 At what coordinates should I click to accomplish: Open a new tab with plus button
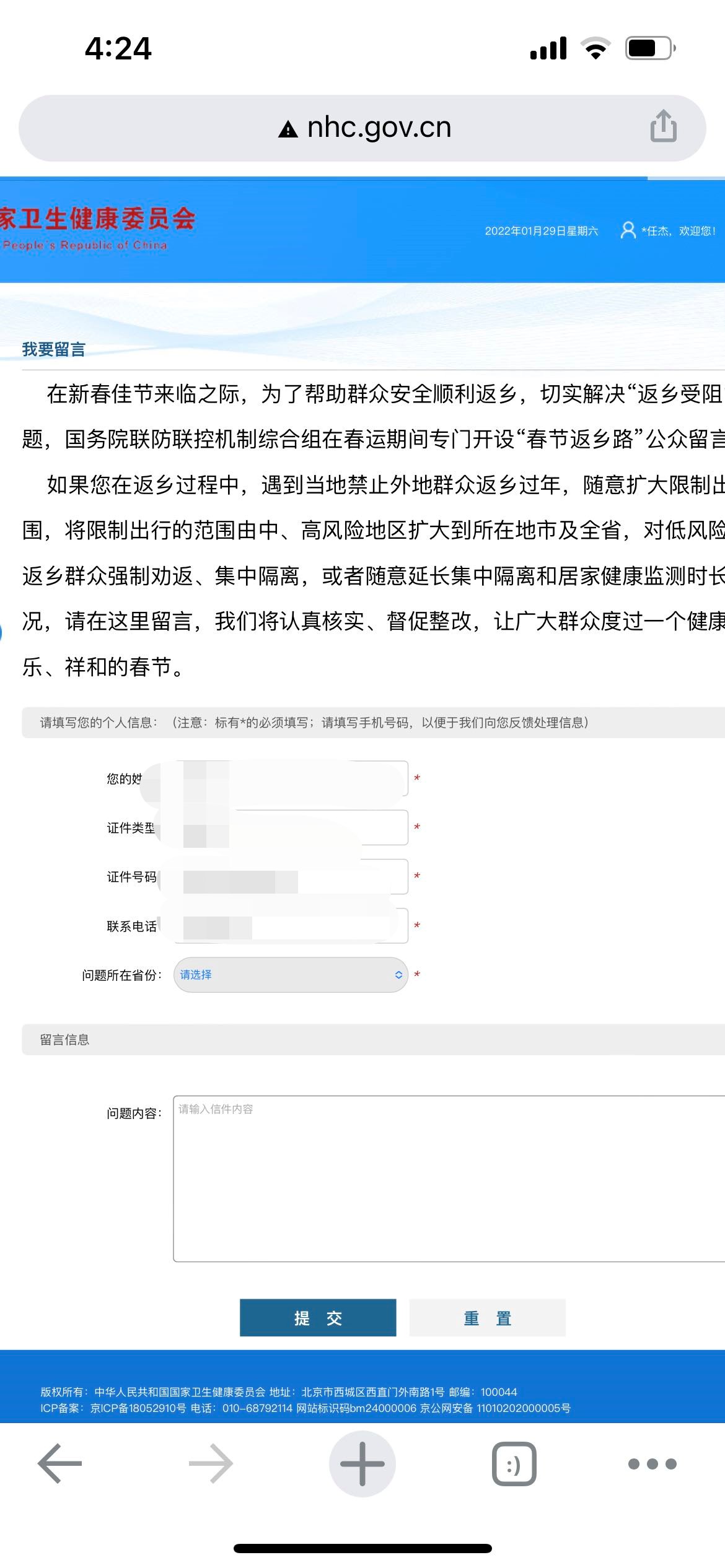tap(362, 1463)
